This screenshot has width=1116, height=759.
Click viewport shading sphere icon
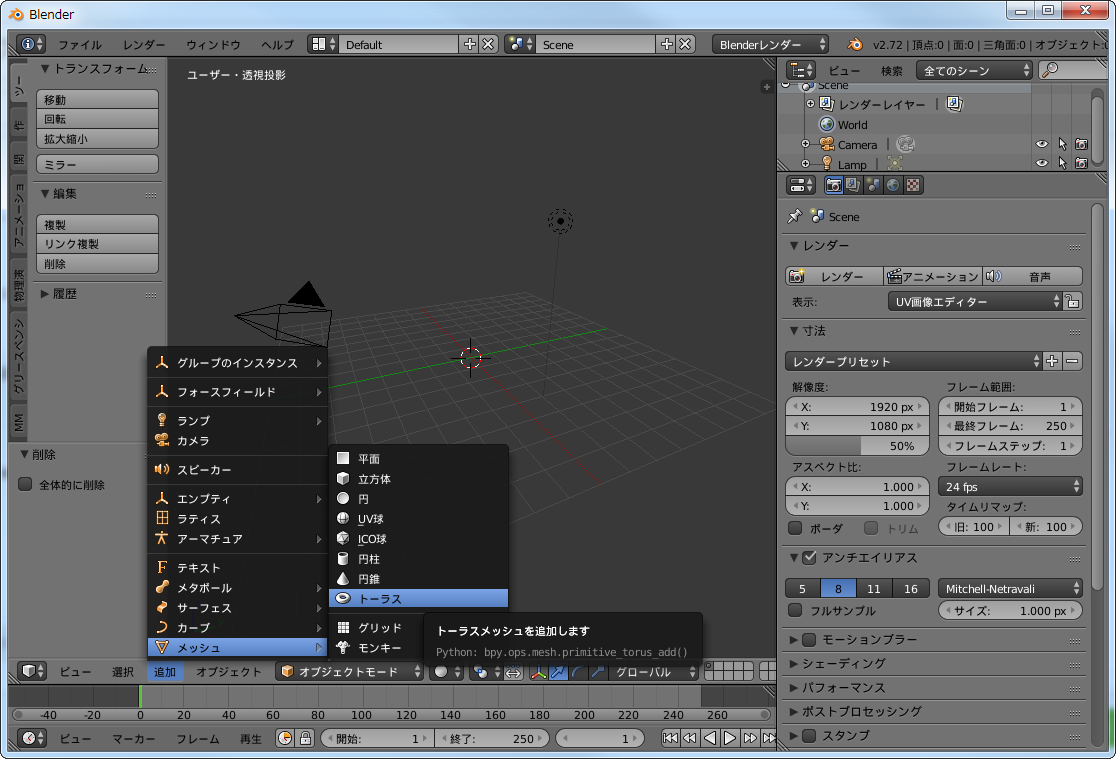(448, 671)
